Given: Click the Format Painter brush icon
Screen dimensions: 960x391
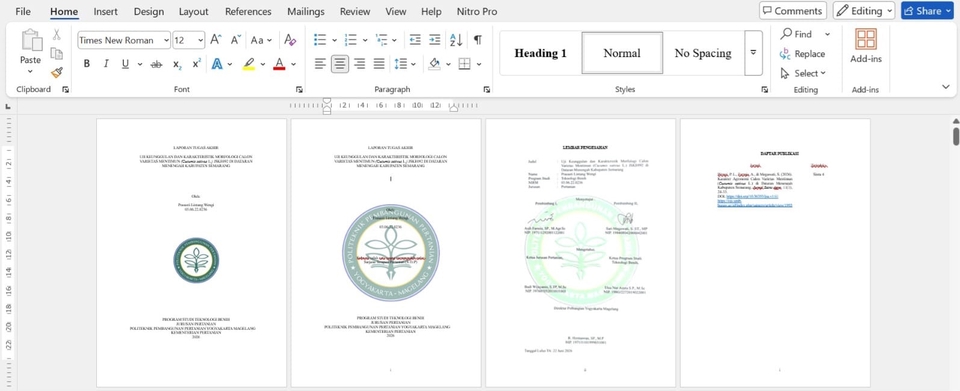Looking at the screenshot, I should pos(57,73).
